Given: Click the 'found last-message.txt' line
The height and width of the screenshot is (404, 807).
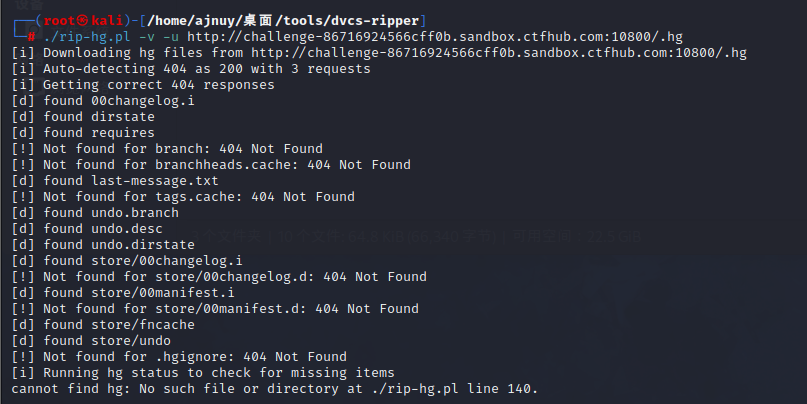Looking at the screenshot, I should point(115,181).
